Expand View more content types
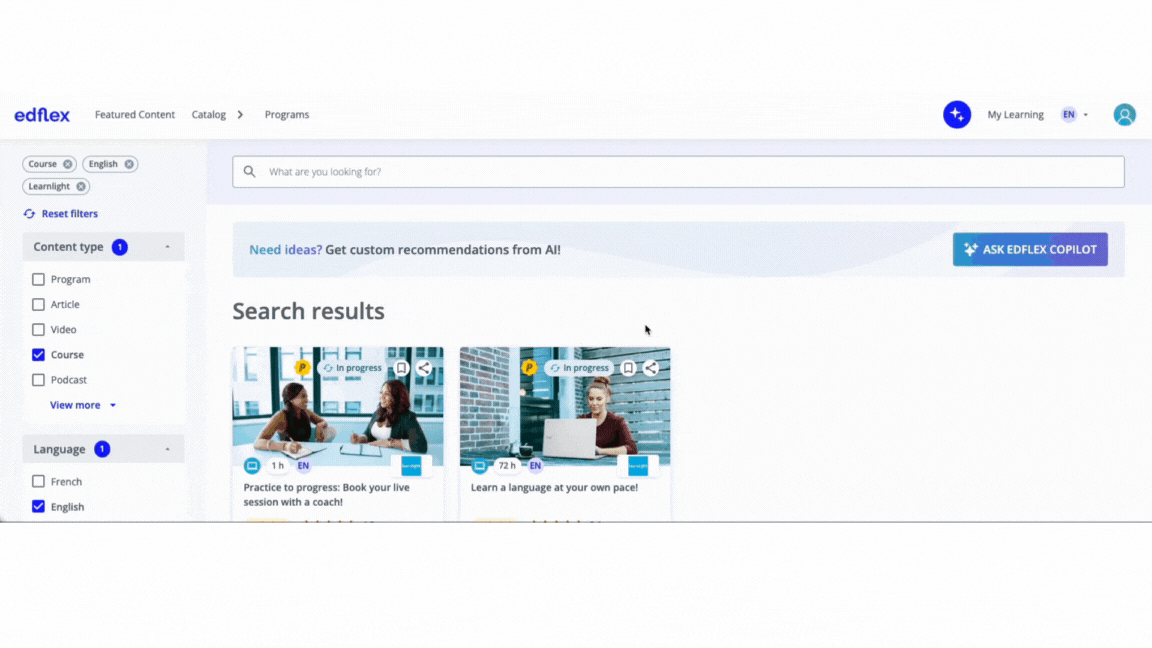This screenshot has width=1152, height=648. click(x=83, y=405)
